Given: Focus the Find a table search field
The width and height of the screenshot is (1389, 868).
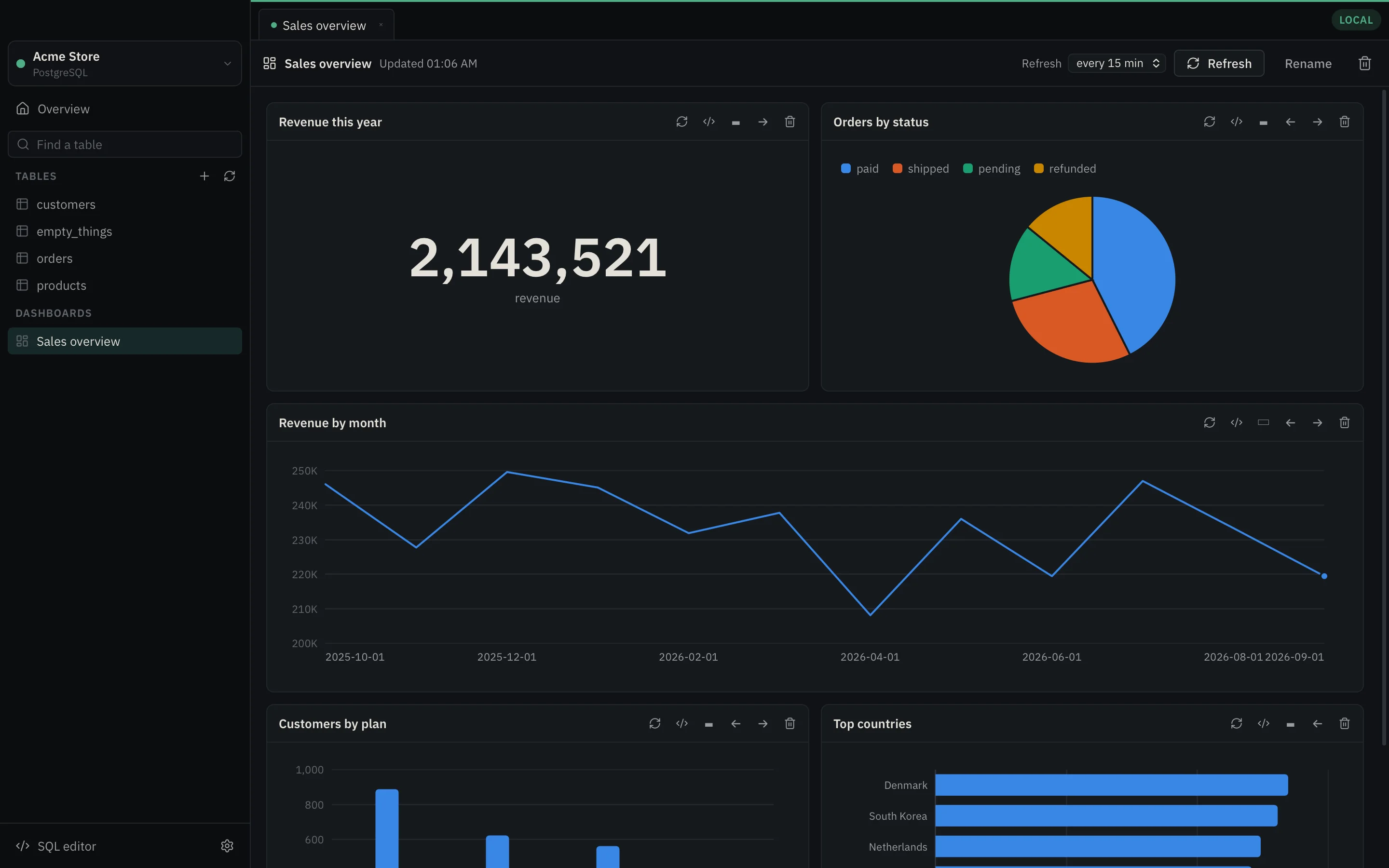Looking at the screenshot, I should pyautogui.click(x=124, y=144).
